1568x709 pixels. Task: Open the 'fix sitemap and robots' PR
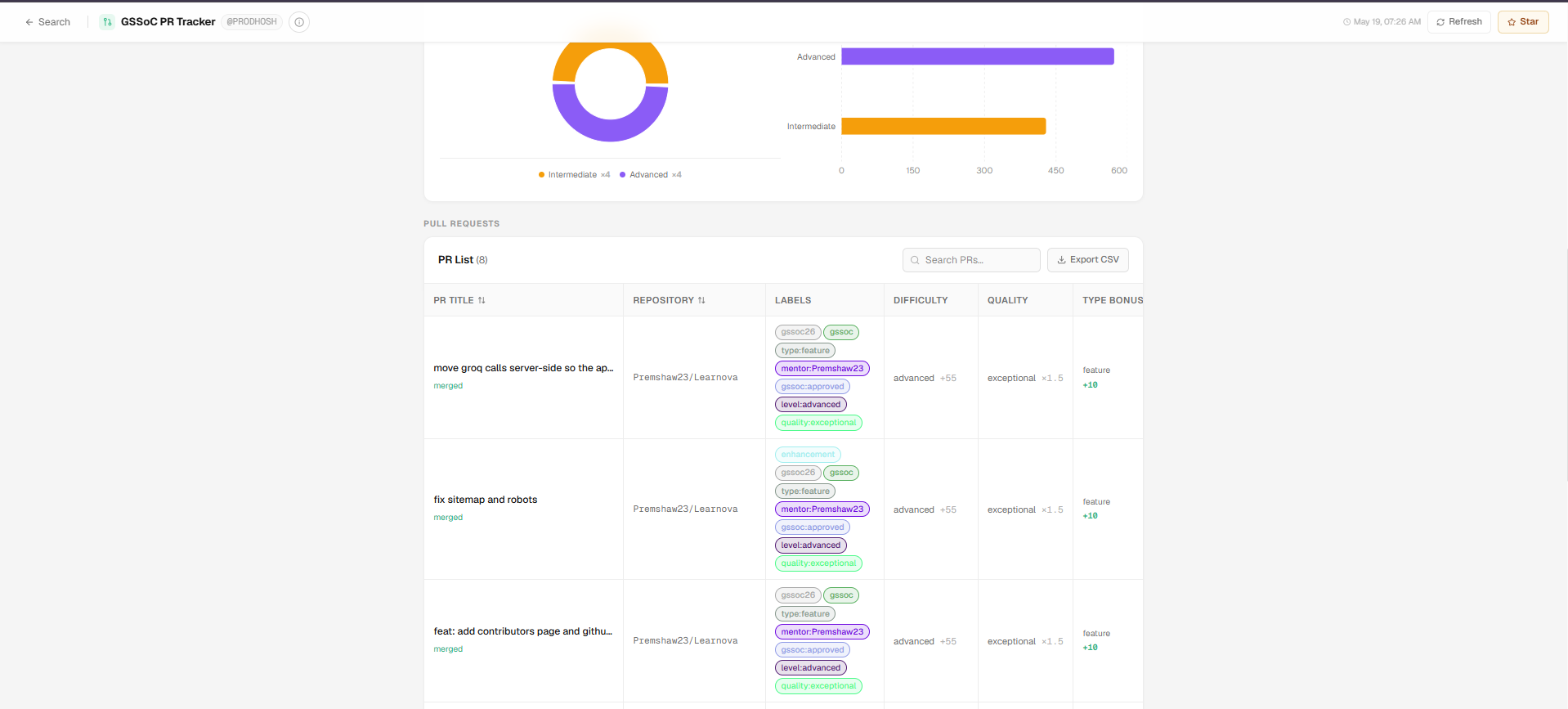click(x=486, y=500)
